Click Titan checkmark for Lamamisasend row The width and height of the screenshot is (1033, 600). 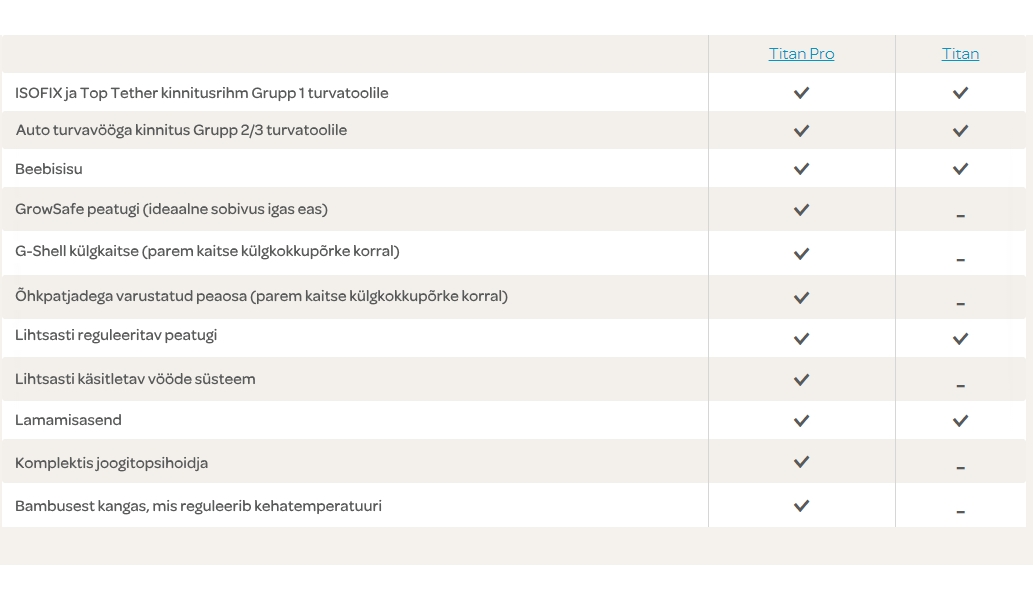click(961, 421)
